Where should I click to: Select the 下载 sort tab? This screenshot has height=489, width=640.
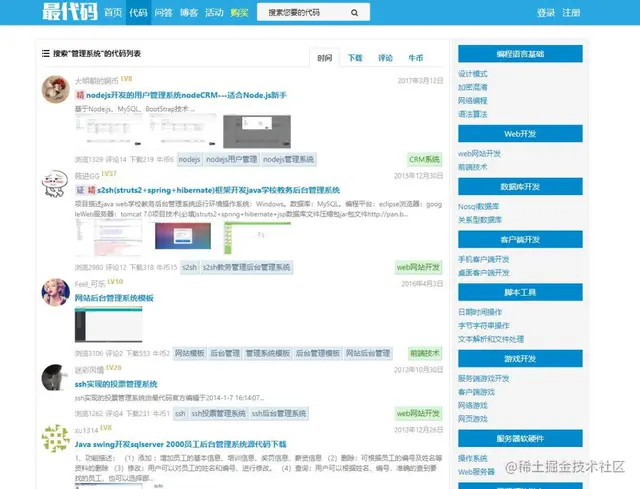click(x=355, y=58)
